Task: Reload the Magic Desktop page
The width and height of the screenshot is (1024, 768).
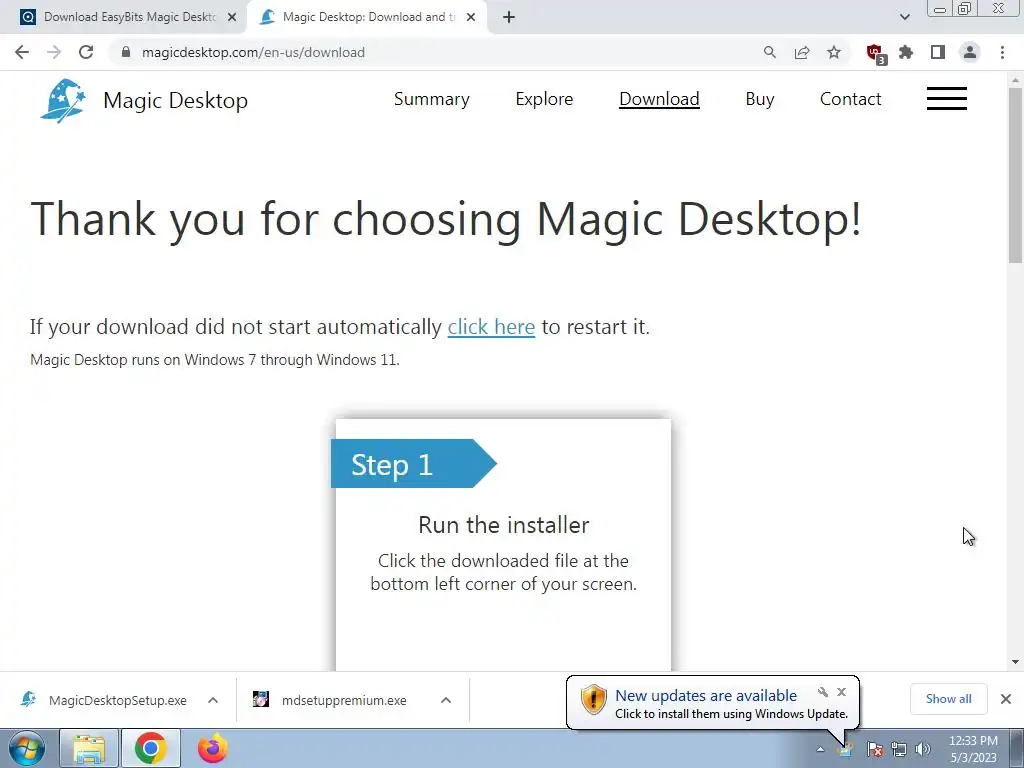Action: click(x=86, y=52)
